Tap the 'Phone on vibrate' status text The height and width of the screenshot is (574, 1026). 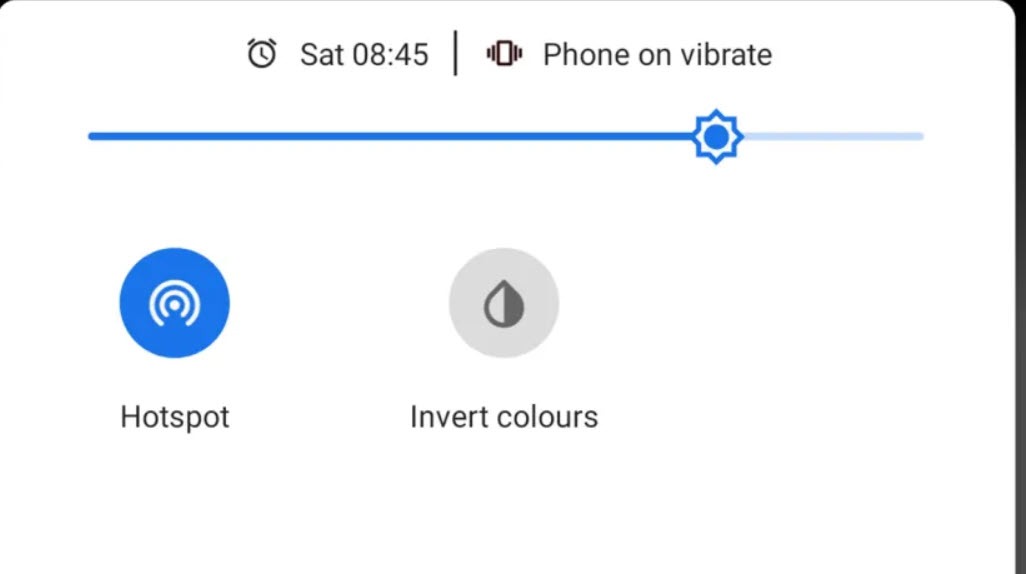[657, 54]
